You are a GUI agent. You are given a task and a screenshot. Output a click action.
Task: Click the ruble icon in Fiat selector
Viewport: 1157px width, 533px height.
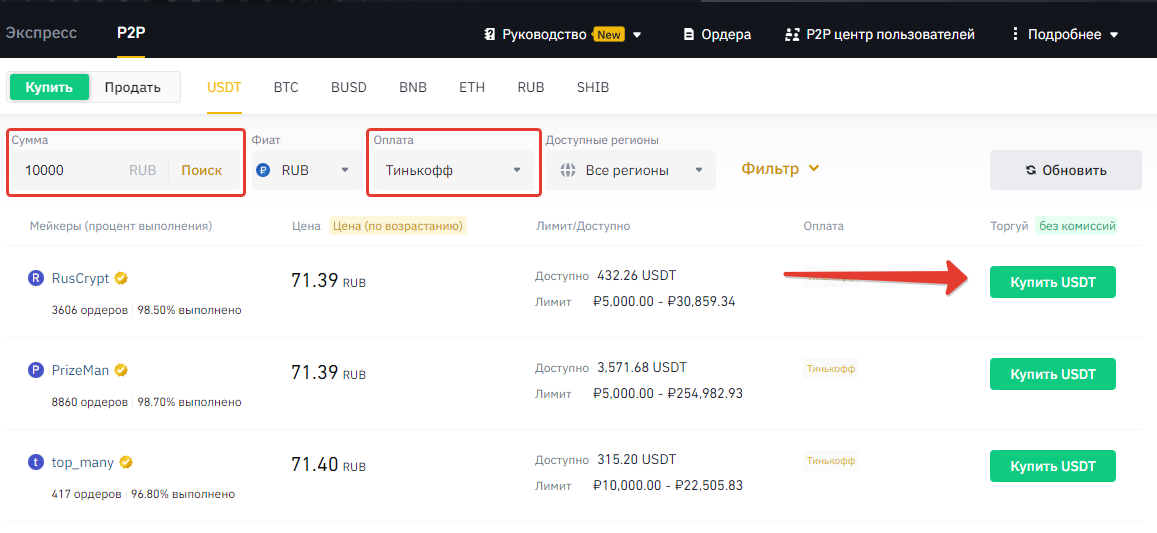pyautogui.click(x=264, y=170)
